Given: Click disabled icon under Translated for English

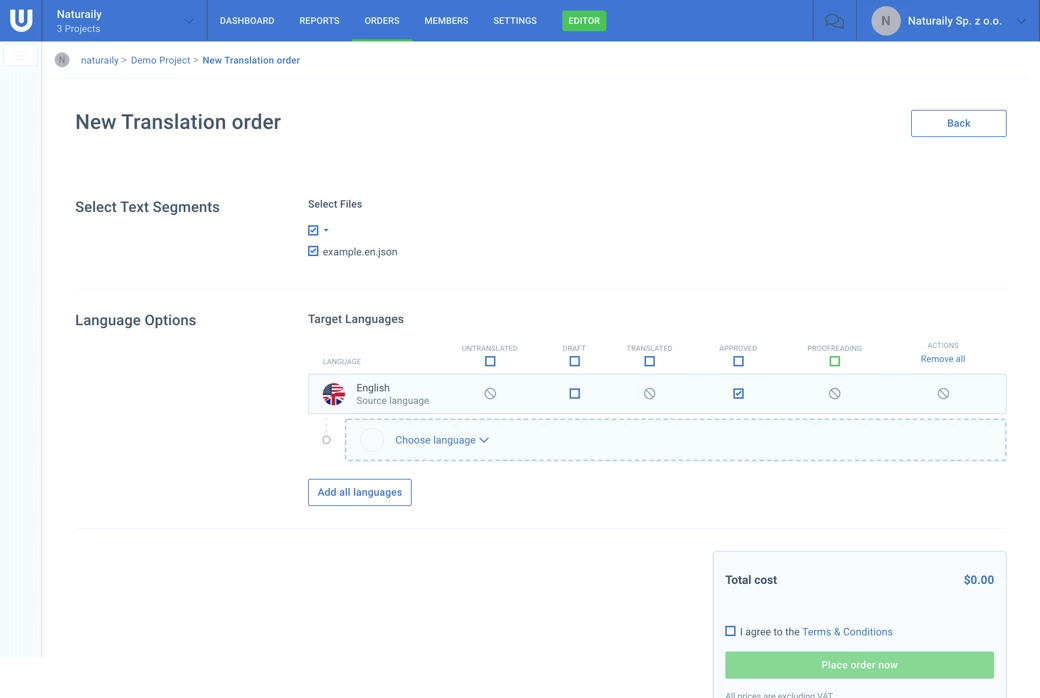Looking at the screenshot, I should pyautogui.click(x=649, y=393).
